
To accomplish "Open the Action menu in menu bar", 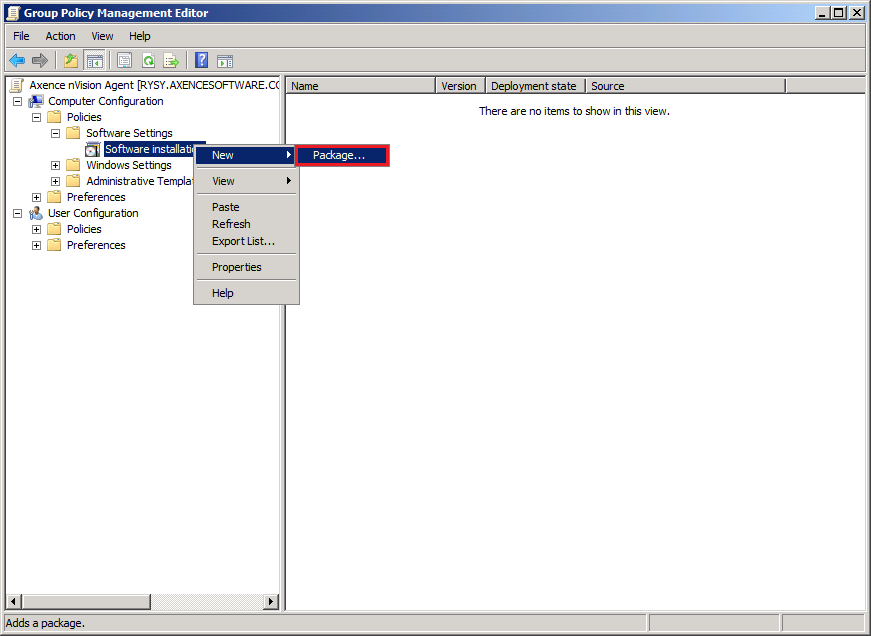I will point(60,36).
